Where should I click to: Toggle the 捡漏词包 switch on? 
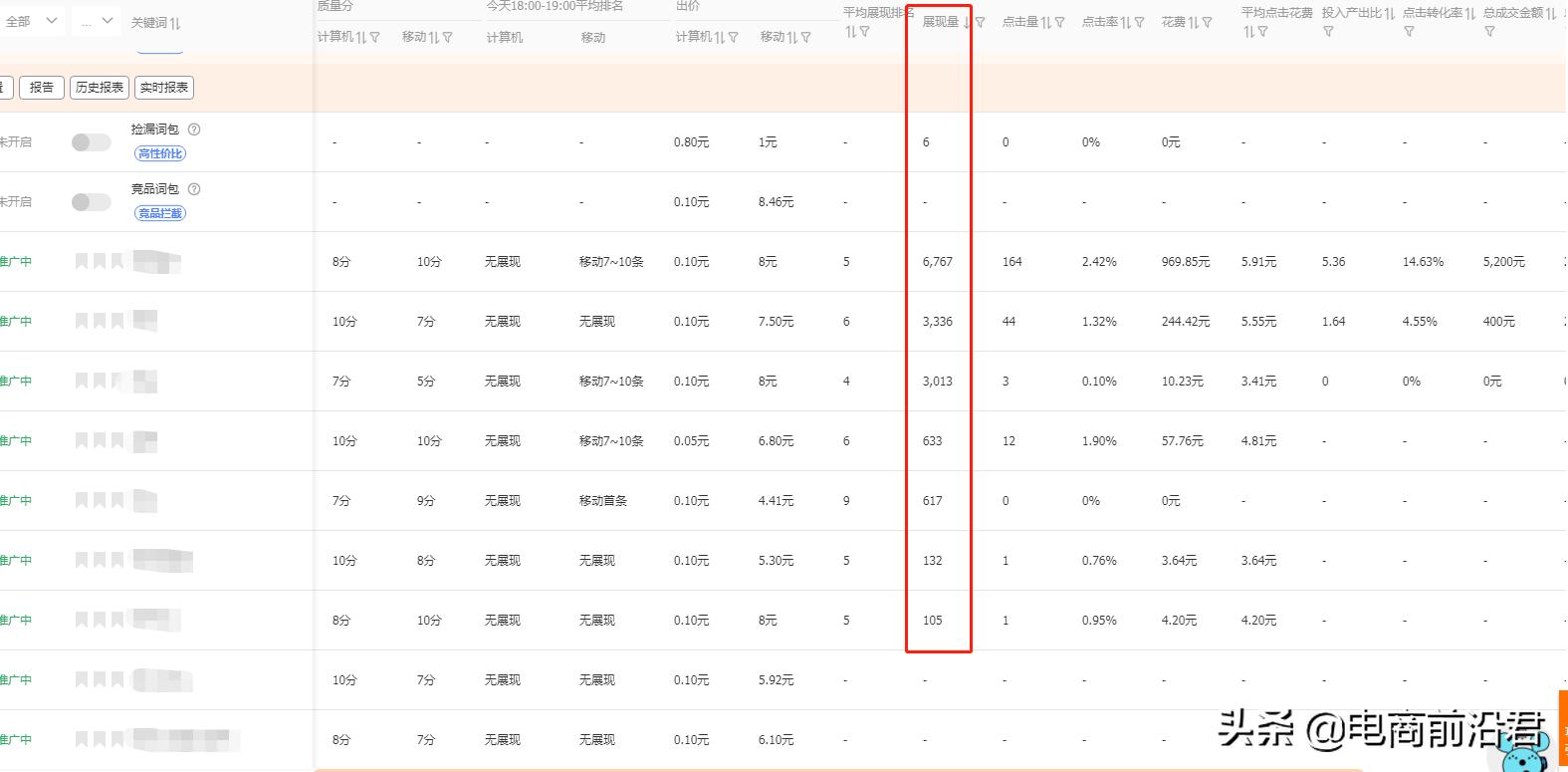91,142
